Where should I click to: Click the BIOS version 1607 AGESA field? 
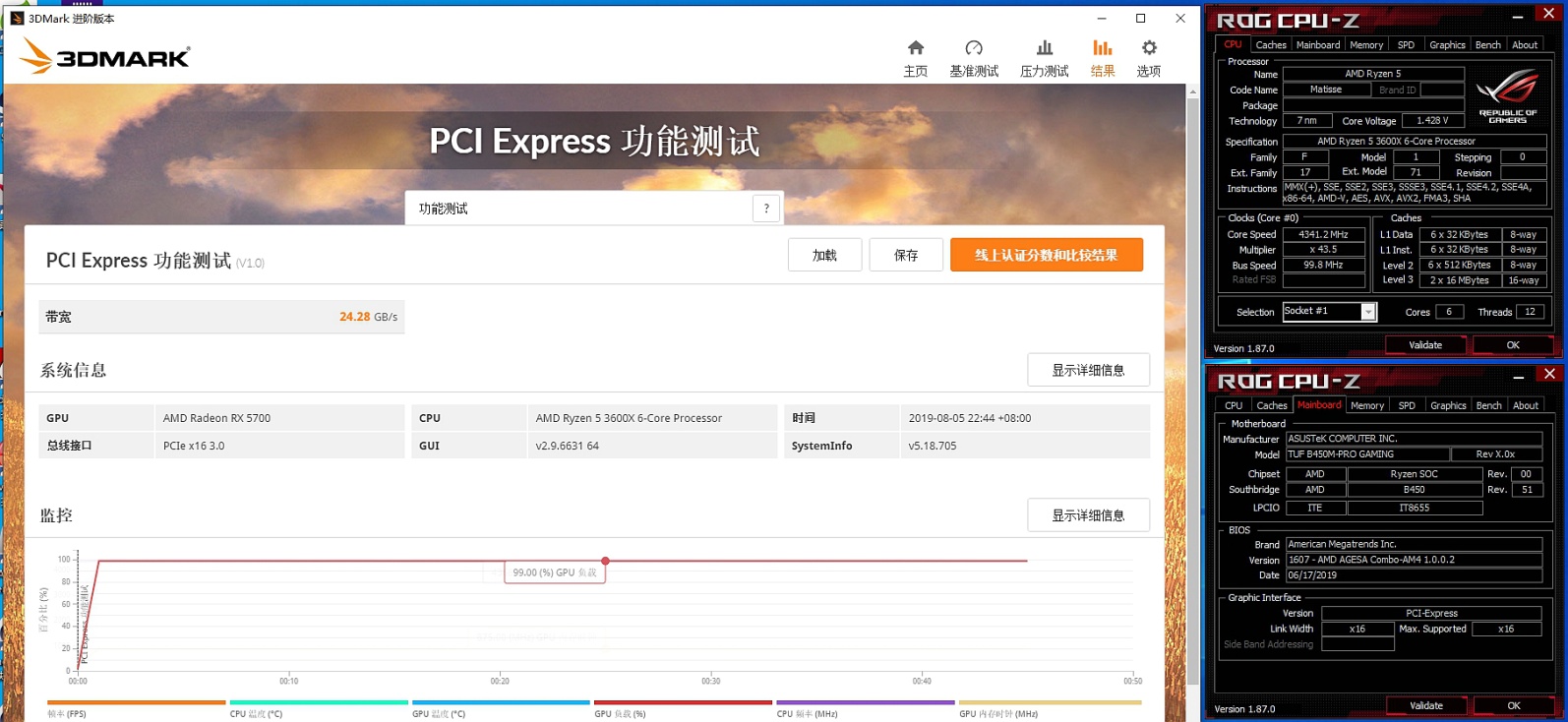[1414, 560]
